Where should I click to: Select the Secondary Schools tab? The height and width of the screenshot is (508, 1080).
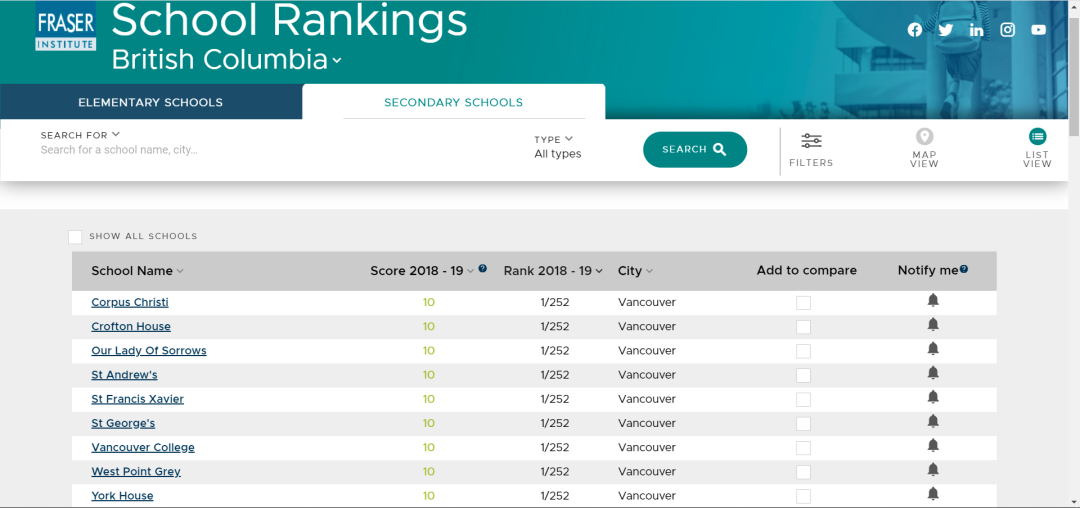click(453, 102)
